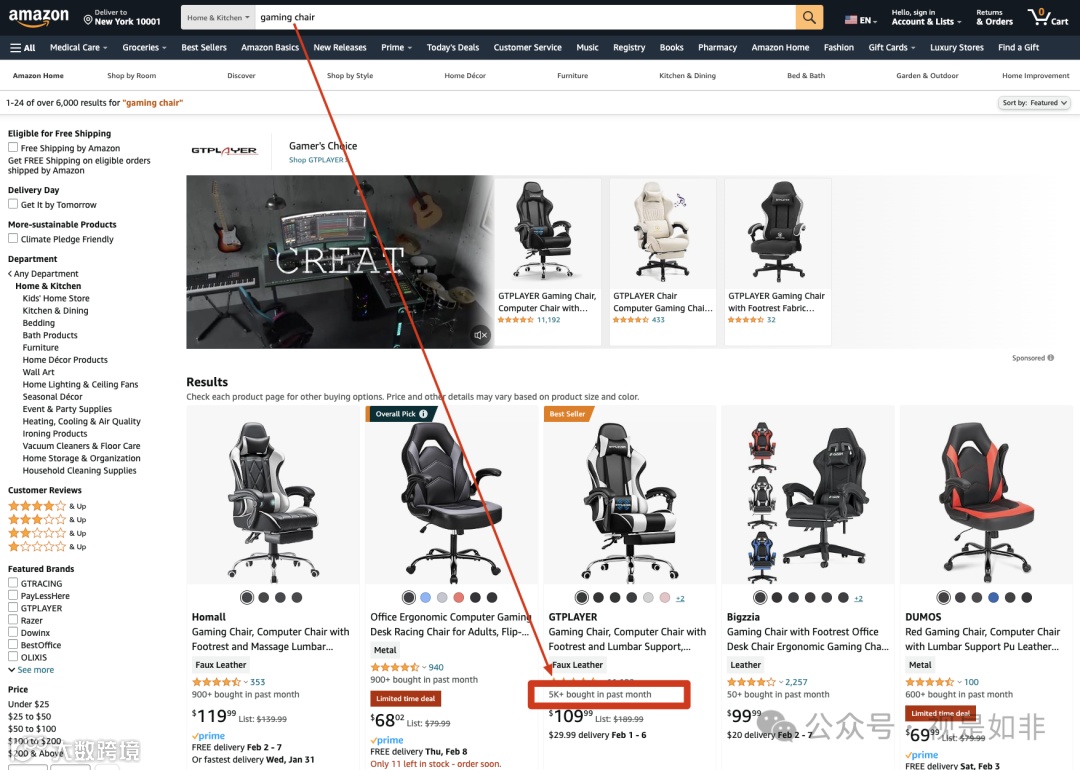The image size is (1080, 770).
Task: Click the Amazon logo
Action: pos(39,17)
